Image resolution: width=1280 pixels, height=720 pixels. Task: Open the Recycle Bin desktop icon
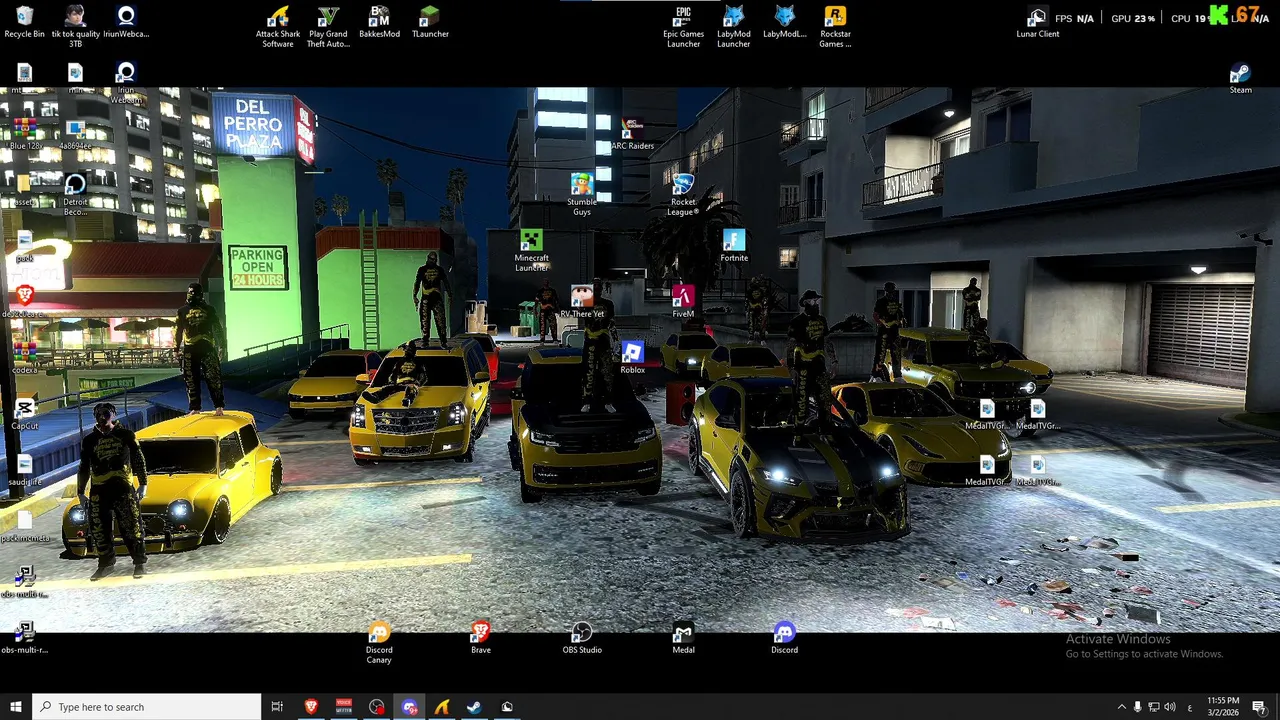24,22
